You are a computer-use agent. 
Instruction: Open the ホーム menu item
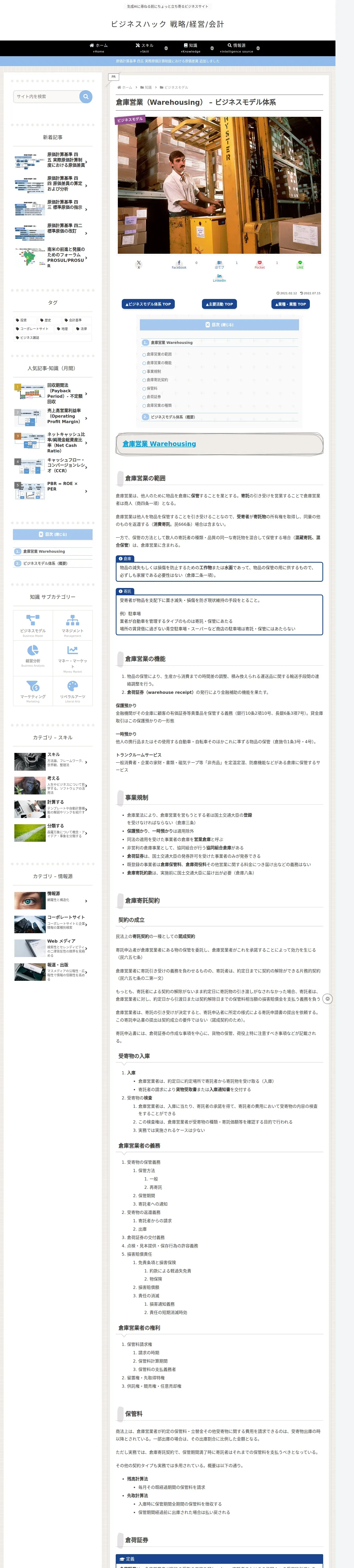98,48
